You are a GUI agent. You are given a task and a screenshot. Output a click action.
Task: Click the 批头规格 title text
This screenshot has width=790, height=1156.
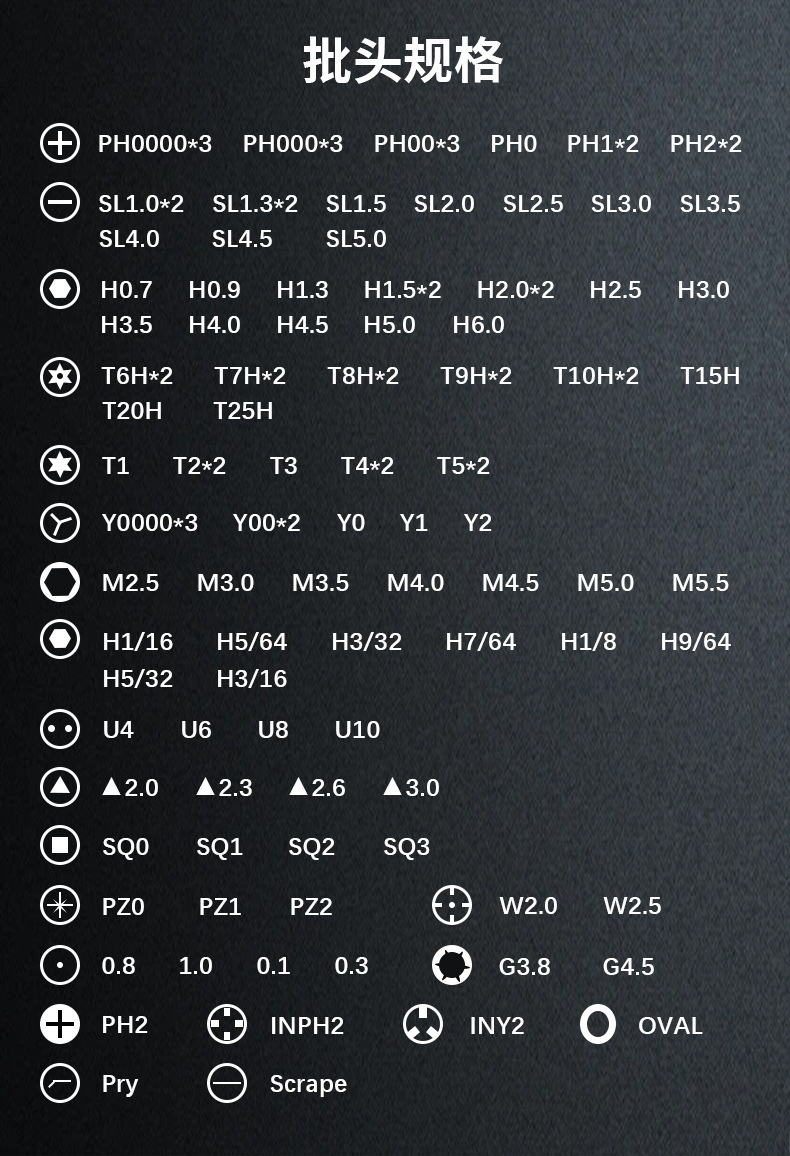pyautogui.click(x=403, y=61)
